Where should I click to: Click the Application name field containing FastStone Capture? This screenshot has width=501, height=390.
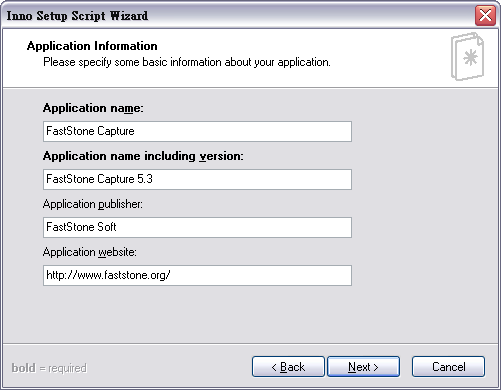[x=197, y=131]
